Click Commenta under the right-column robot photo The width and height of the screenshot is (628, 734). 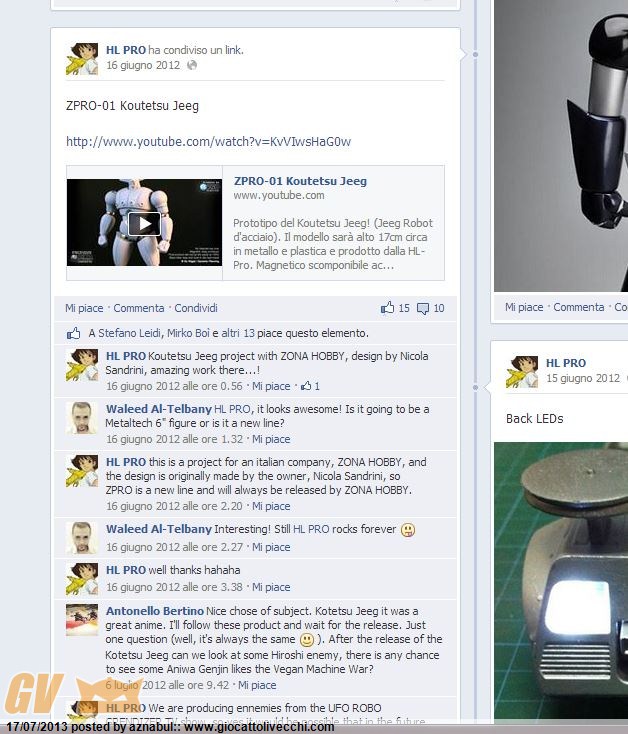tap(579, 307)
